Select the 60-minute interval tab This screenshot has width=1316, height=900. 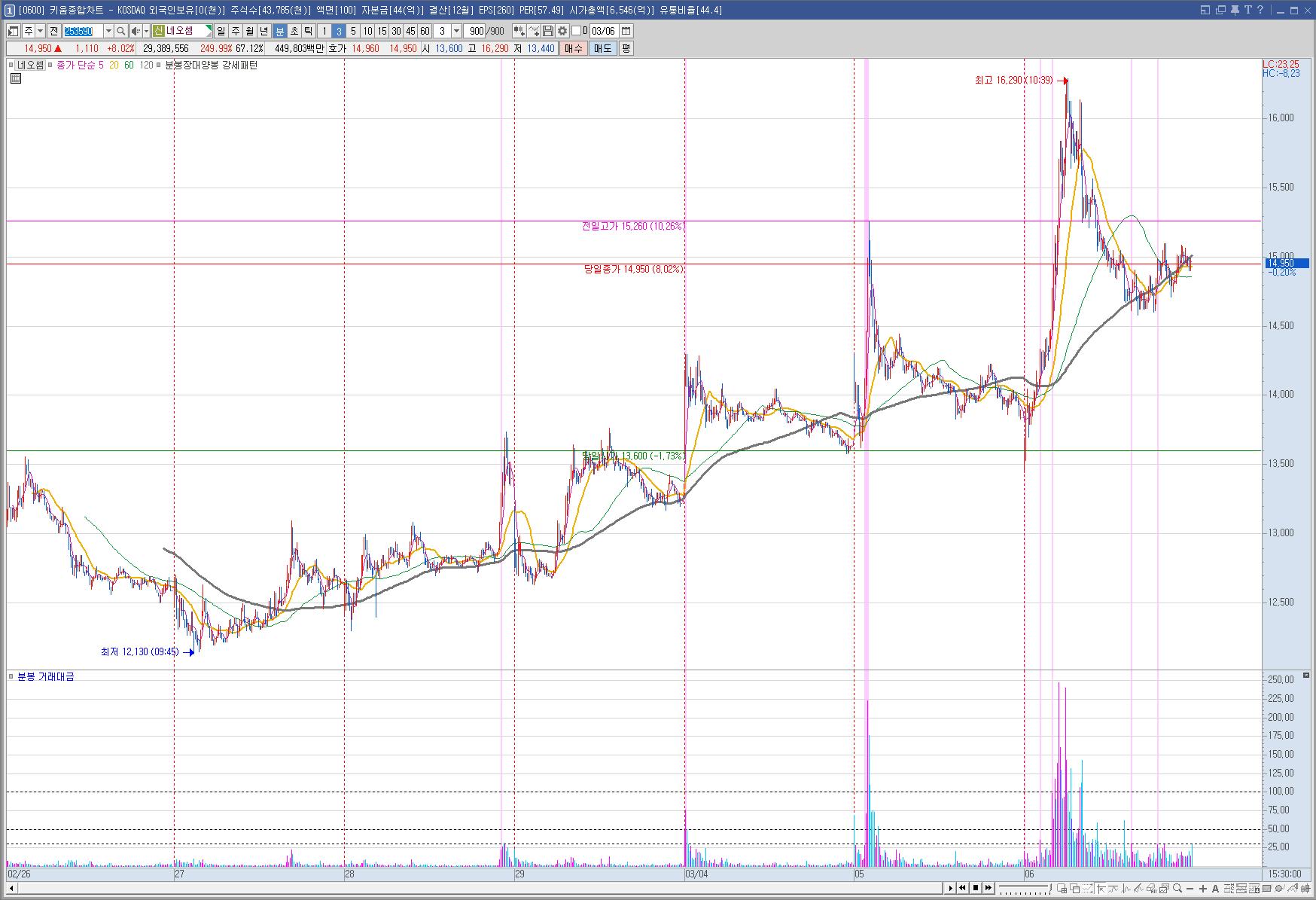(425, 31)
